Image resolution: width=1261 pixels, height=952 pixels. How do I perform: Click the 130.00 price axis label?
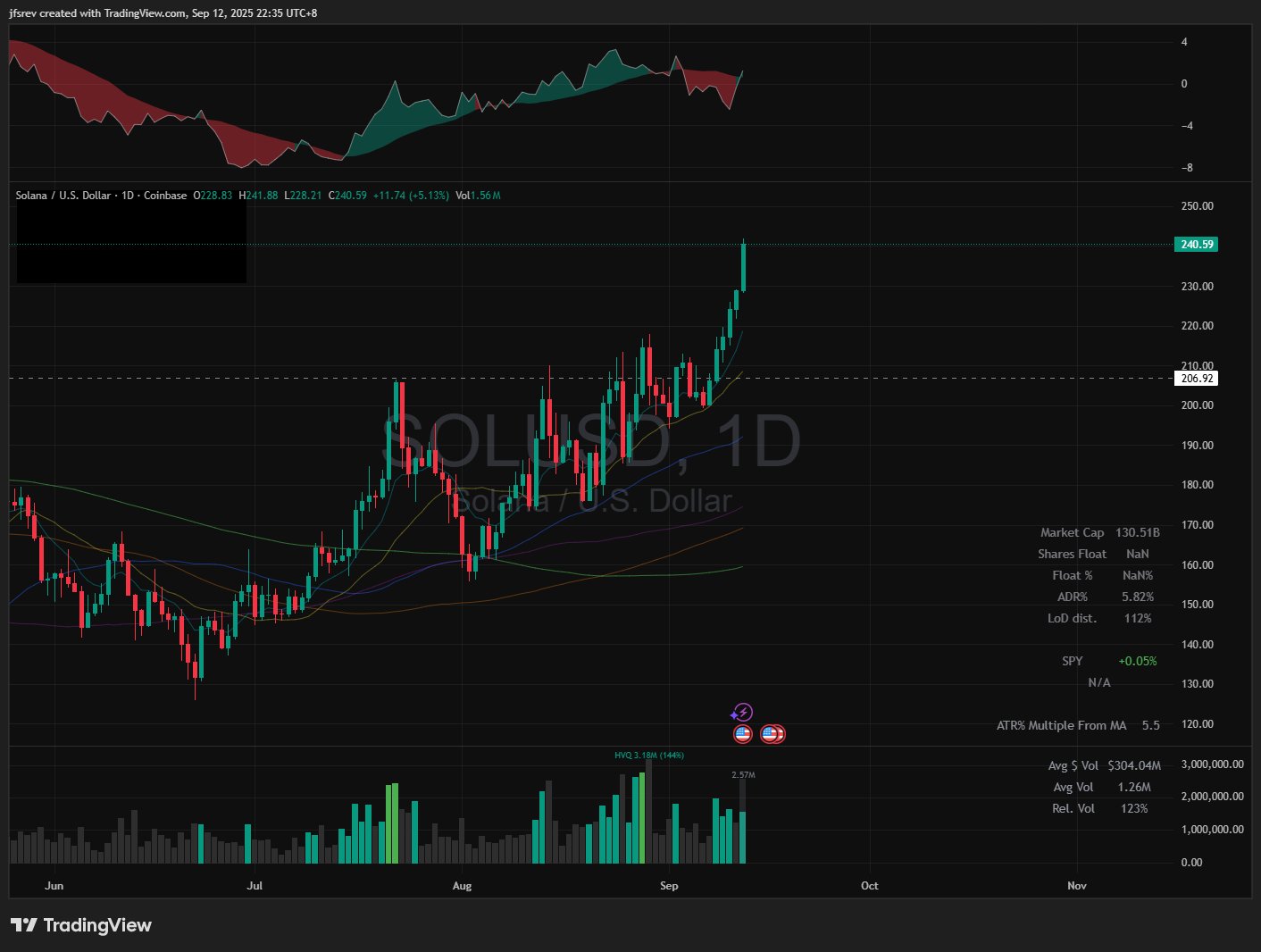coord(1197,684)
